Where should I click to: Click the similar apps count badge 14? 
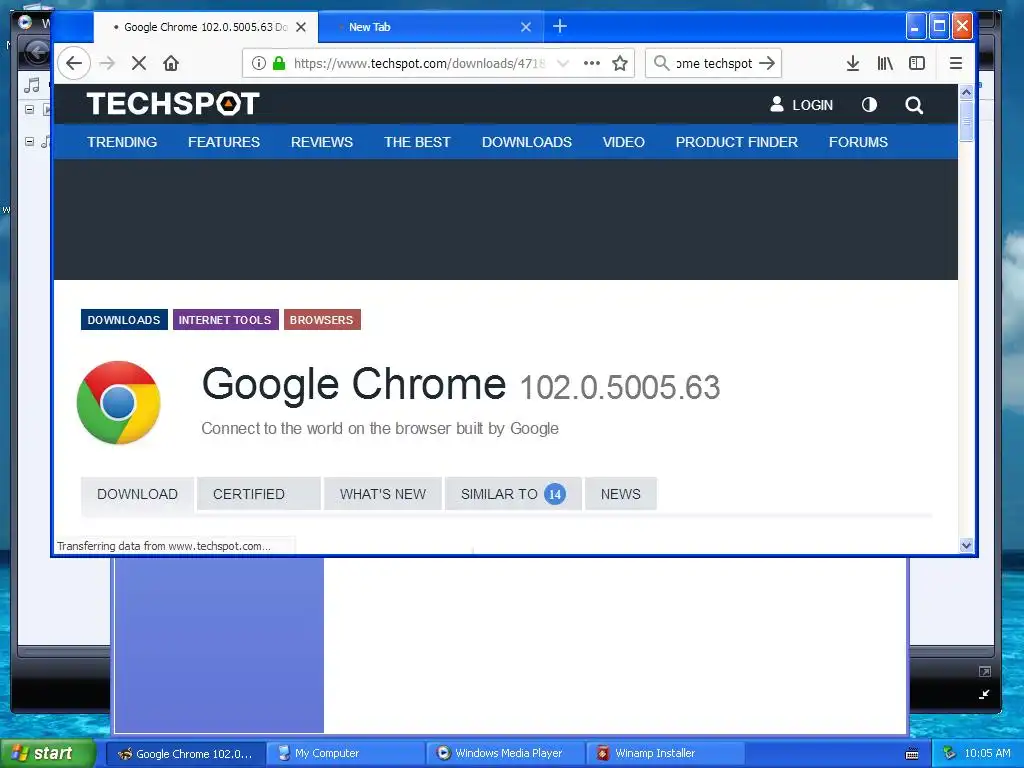click(x=555, y=494)
